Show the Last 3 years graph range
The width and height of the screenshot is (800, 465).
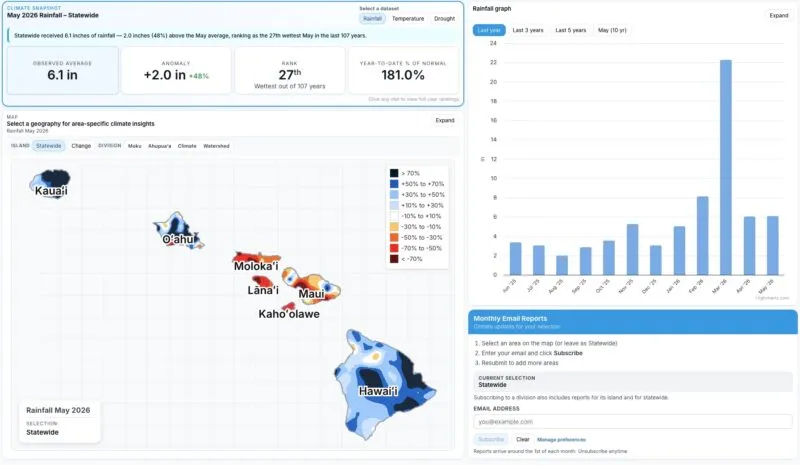click(528, 30)
